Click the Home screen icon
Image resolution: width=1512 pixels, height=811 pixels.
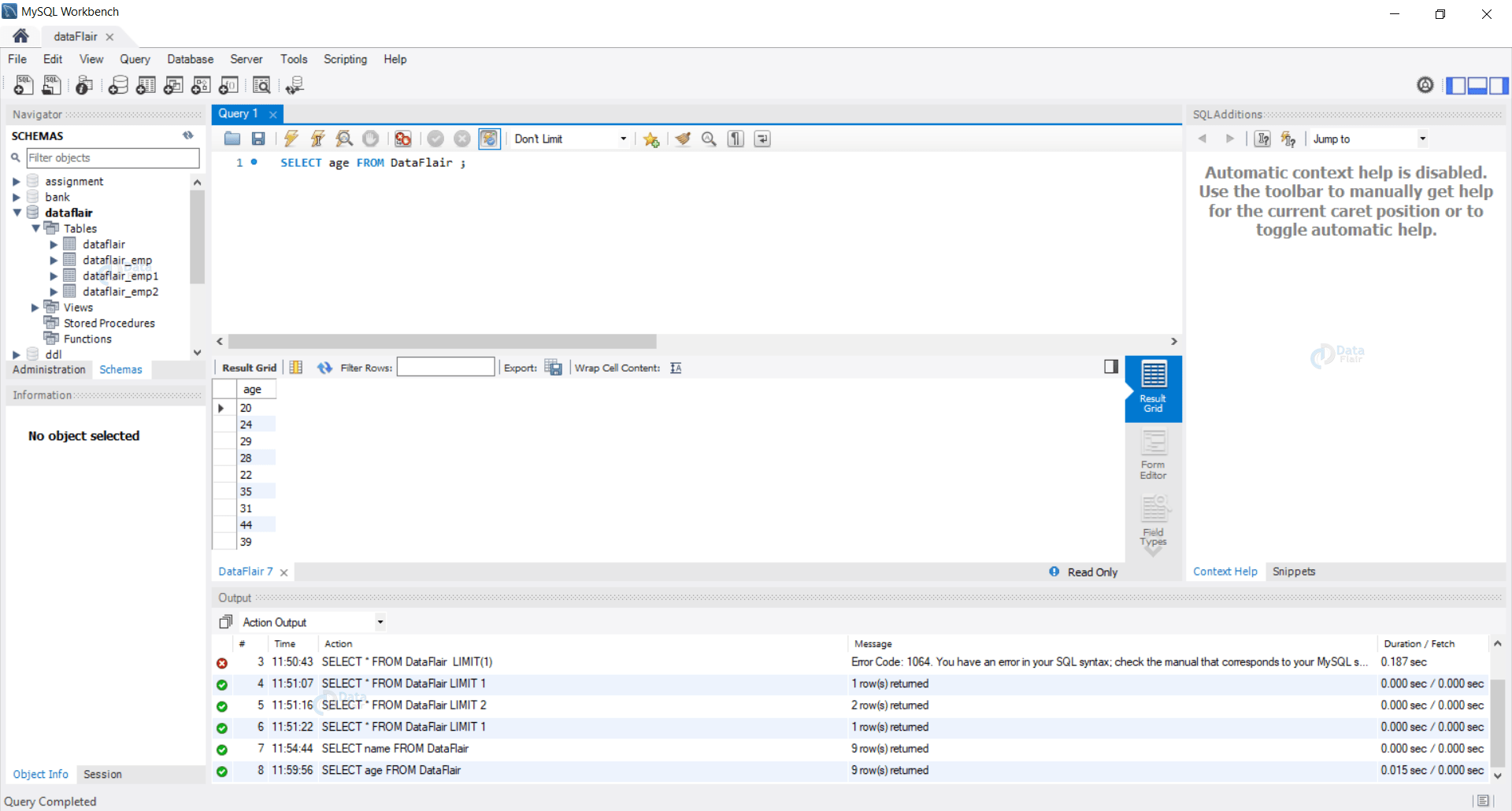pos(21,35)
